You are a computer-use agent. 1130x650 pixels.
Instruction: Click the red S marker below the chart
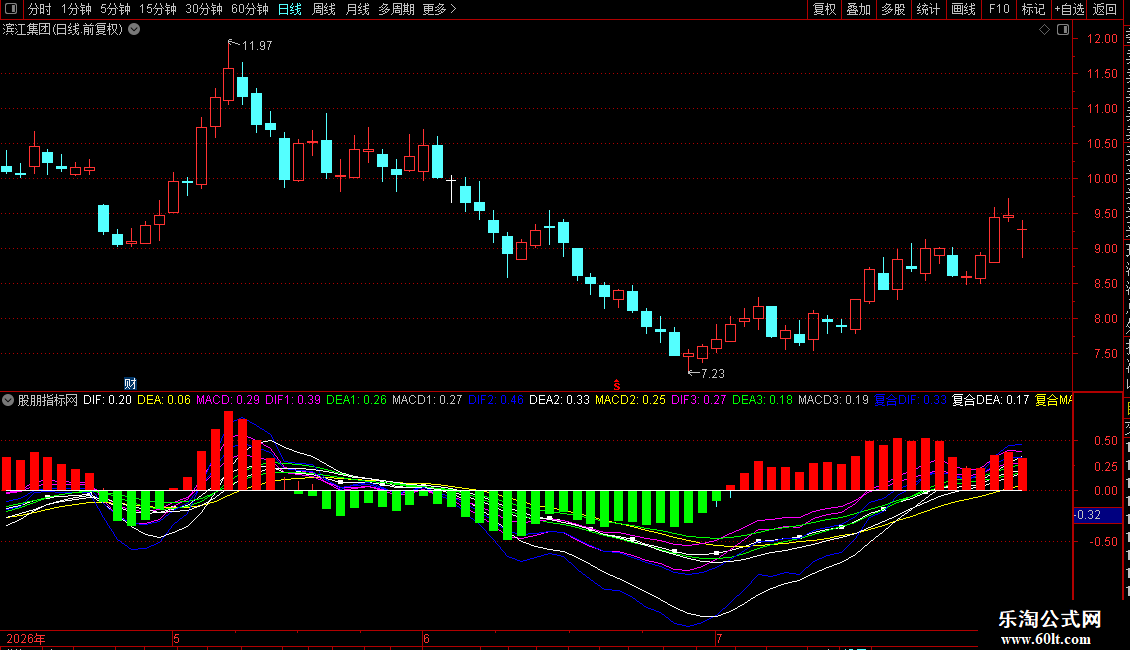pyautogui.click(x=616, y=385)
